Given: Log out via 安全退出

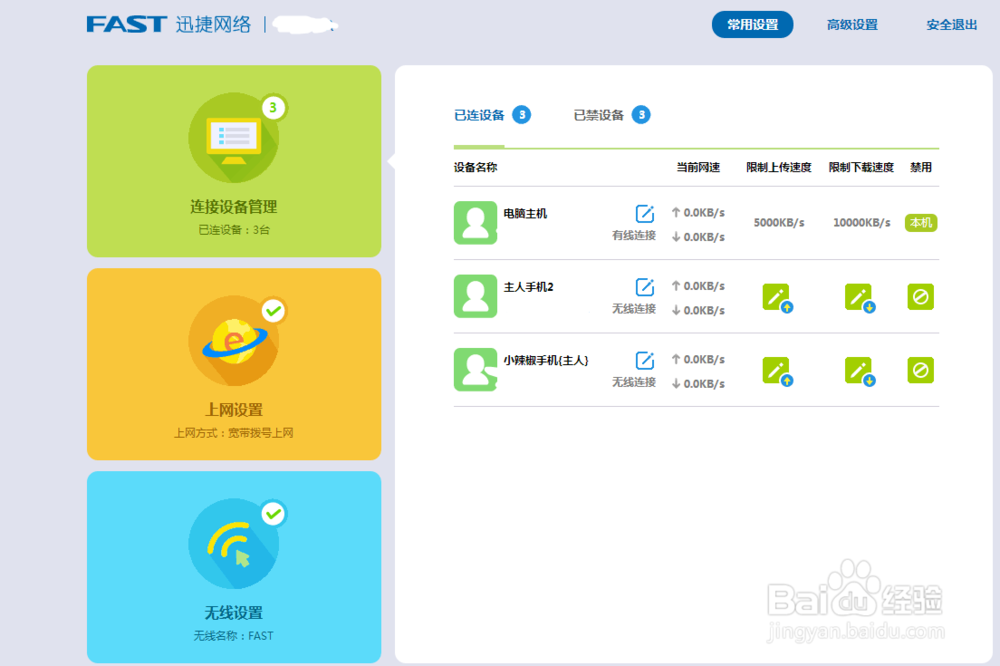Looking at the screenshot, I should point(950,24).
